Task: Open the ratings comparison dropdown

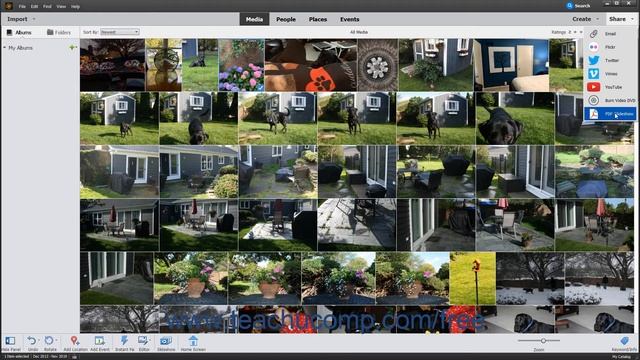Action: tap(570, 32)
